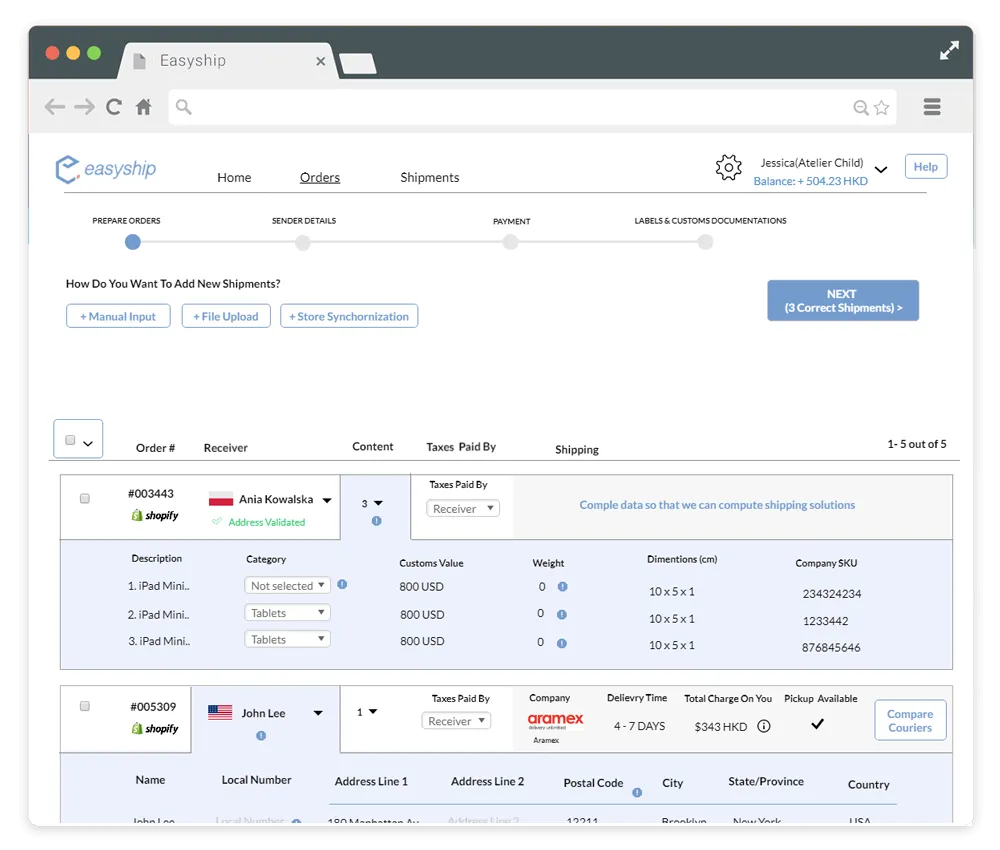Click weight info icon for item 3. iPad Mini
This screenshot has width=1000, height=850.
(562, 643)
